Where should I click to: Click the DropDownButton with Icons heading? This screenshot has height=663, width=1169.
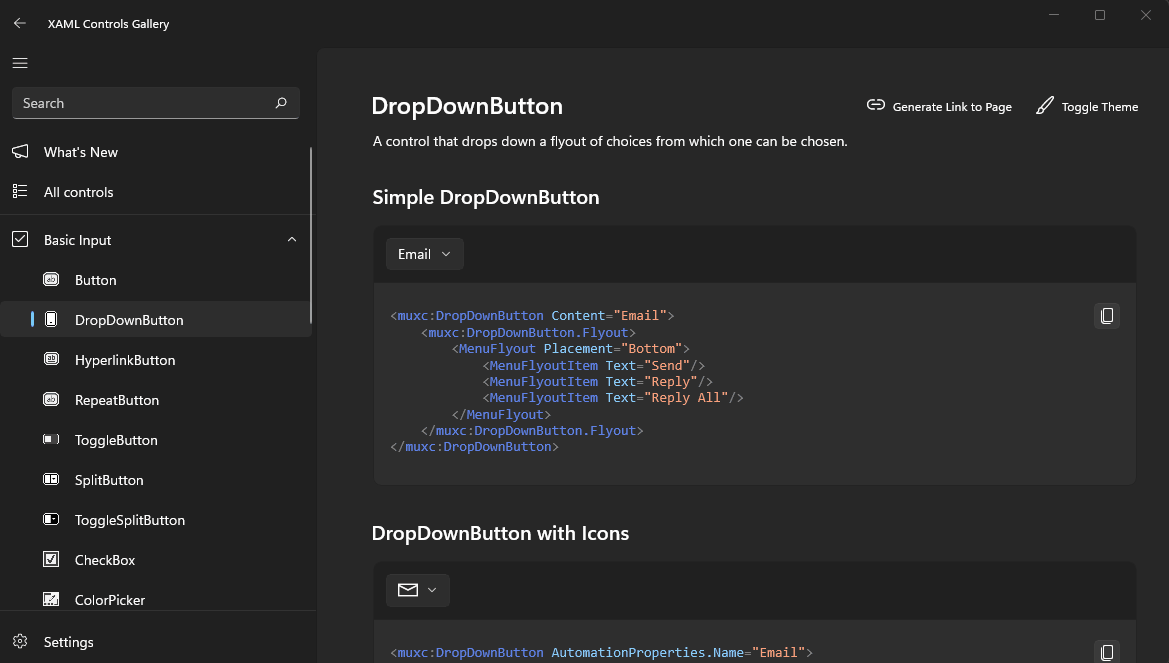pyautogui.click(x=500, y=533)
